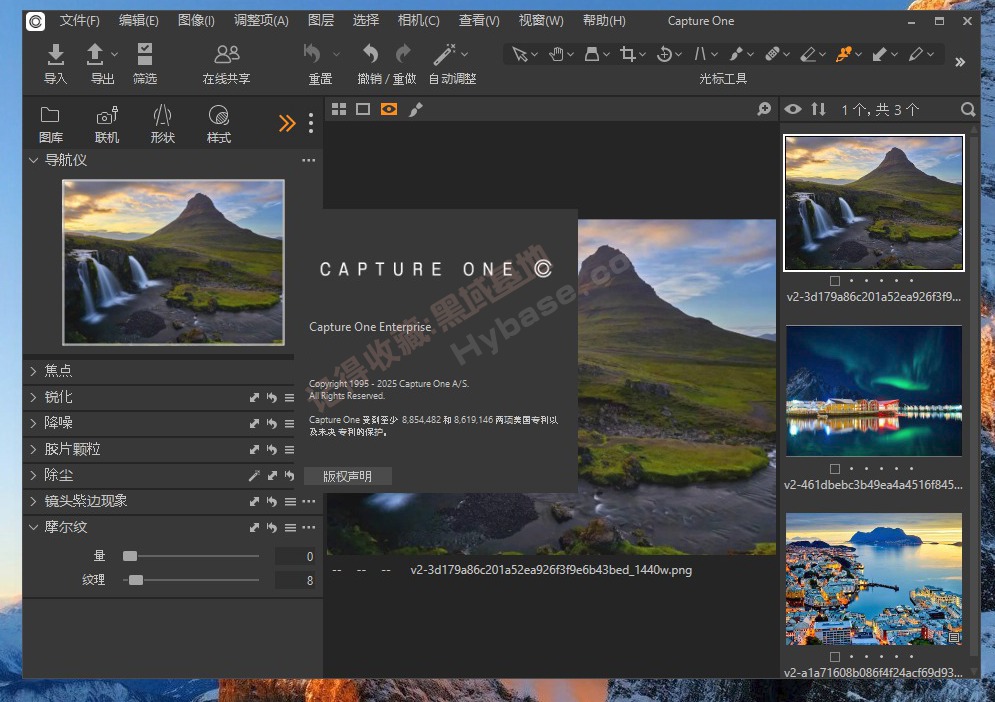
Task: Click the Reset (重置) icon
Action: (x=312, y=54)
